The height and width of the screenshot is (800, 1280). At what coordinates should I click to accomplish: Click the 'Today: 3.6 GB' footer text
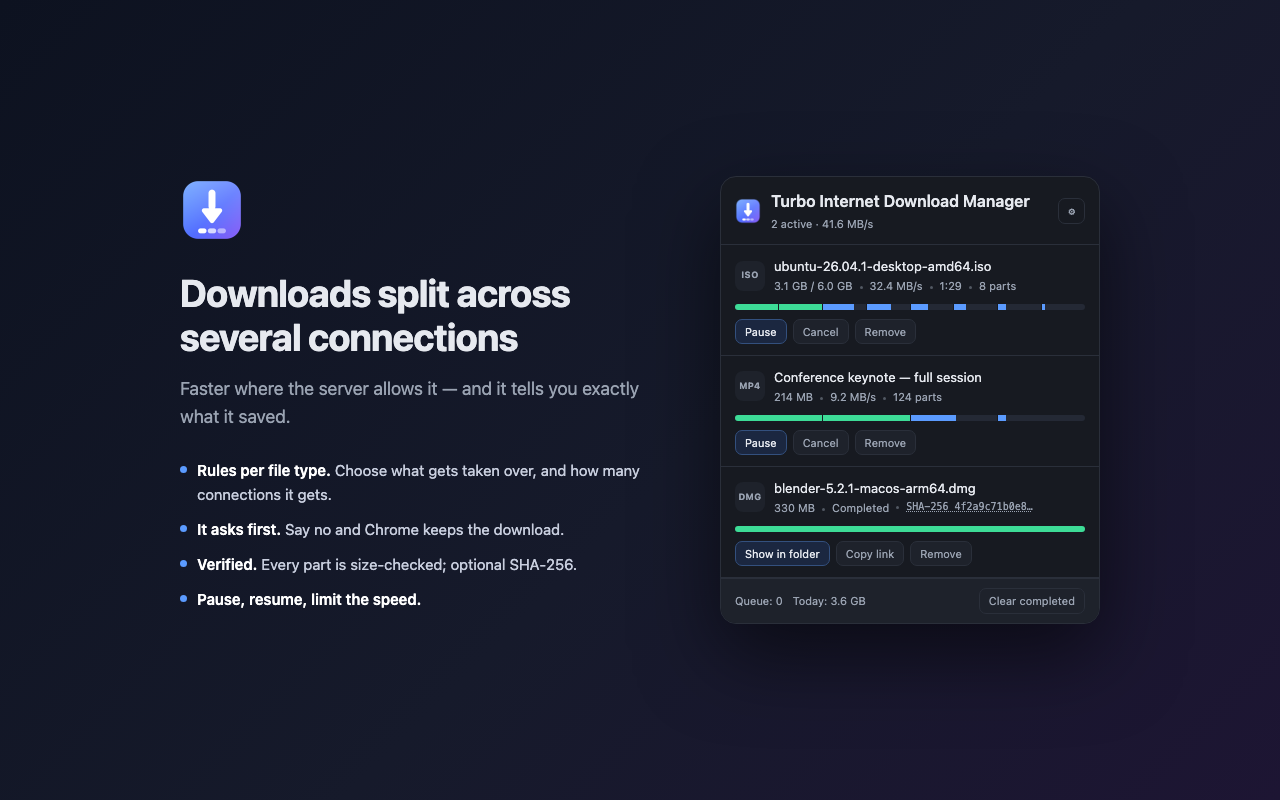(829, 601)
